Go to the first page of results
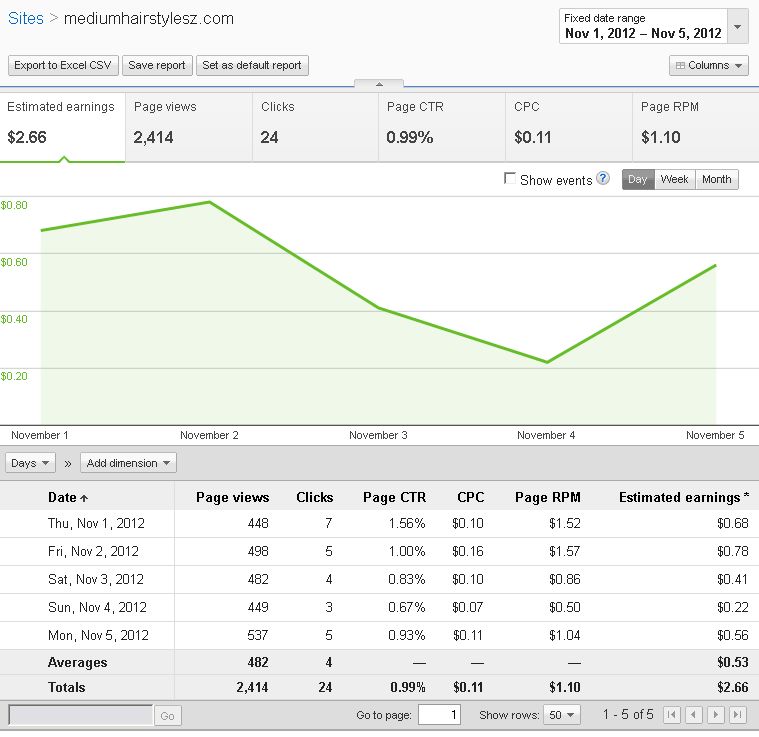This screenshot has width=759, height=737. click(x=672, y=715)
